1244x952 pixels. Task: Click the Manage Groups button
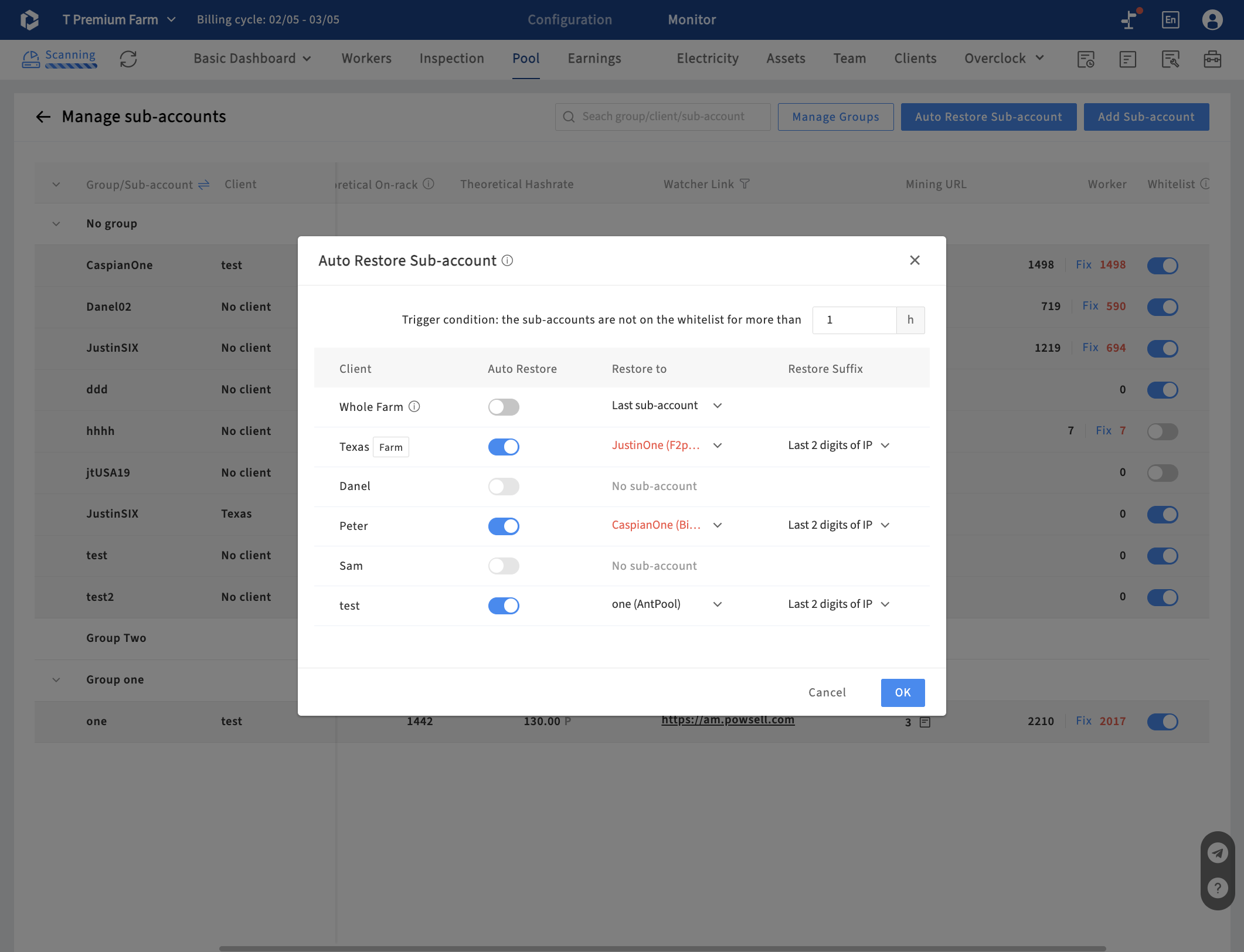coord(835,117)
